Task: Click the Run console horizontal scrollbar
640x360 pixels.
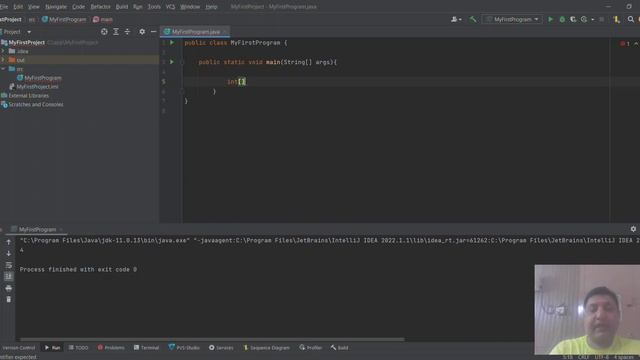Action: click(x=212, y=339)
